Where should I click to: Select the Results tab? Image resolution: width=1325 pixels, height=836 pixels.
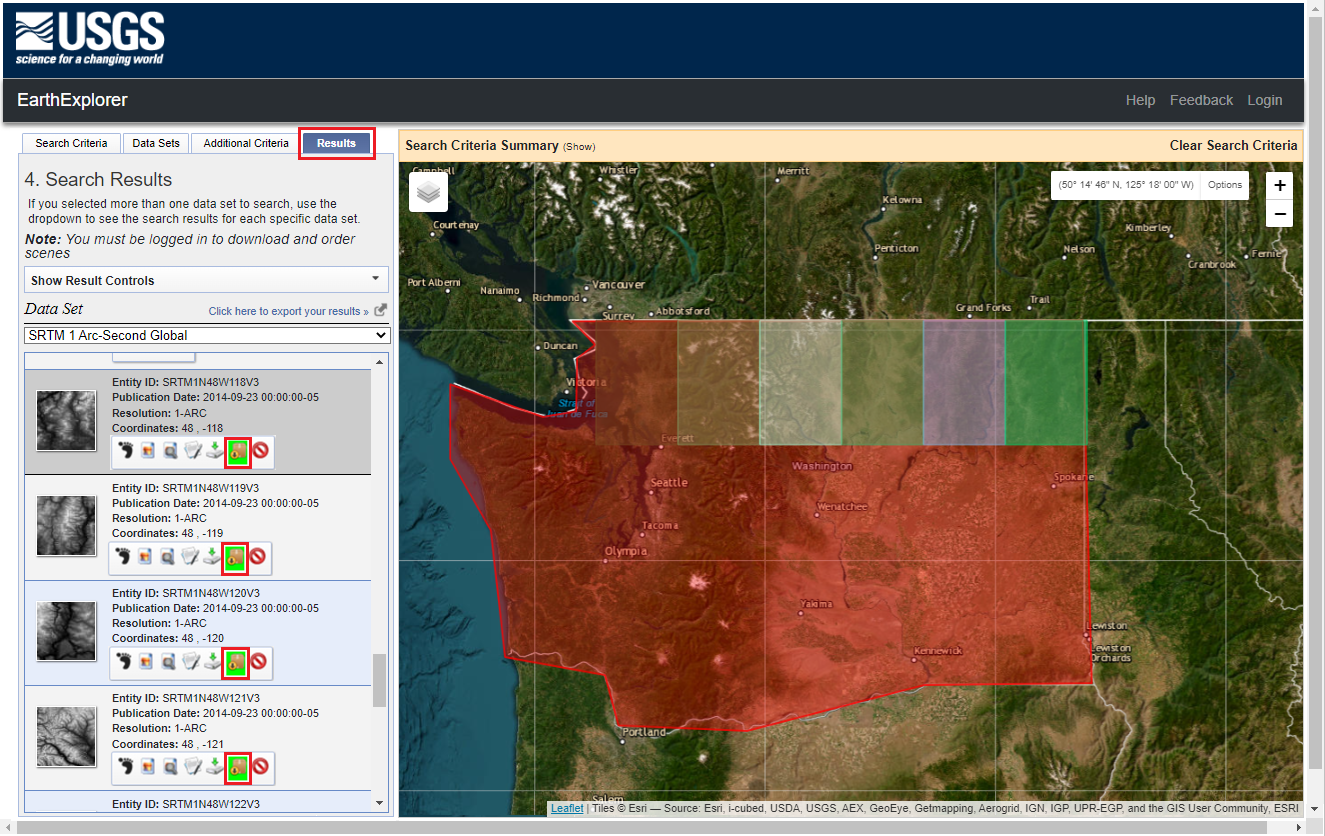click(336, 143)
